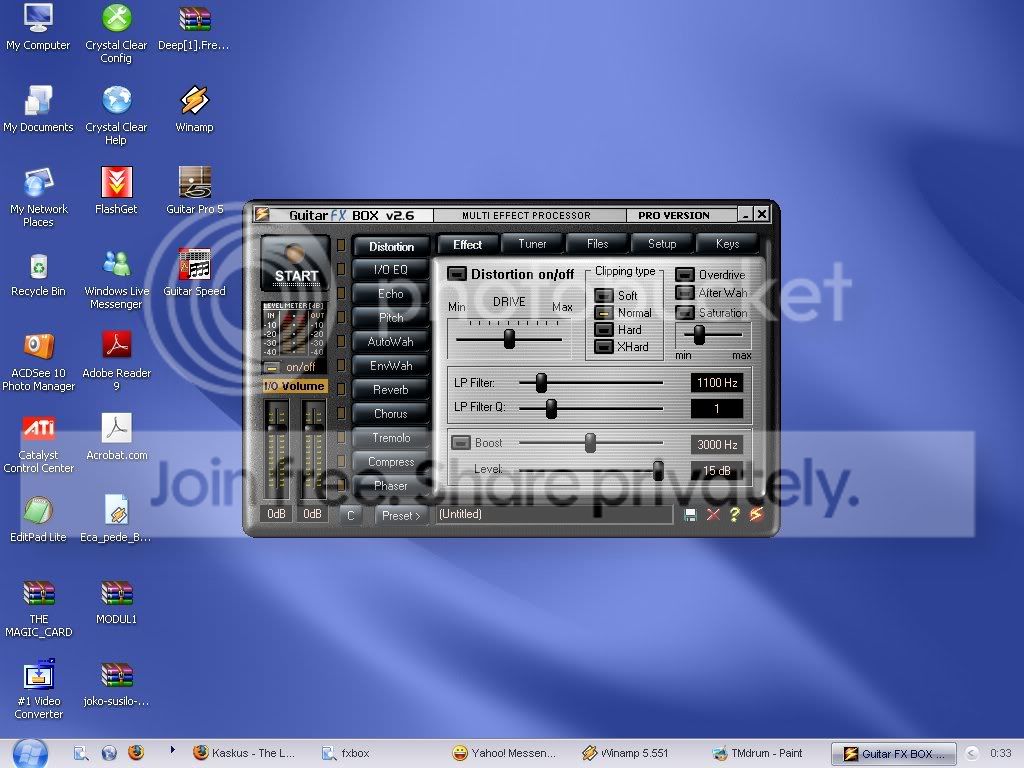The width and height of the screenshot is (1024, 768).
Task: Switch to Winamp 5.551 taskbar item
Action: [627, 753]
